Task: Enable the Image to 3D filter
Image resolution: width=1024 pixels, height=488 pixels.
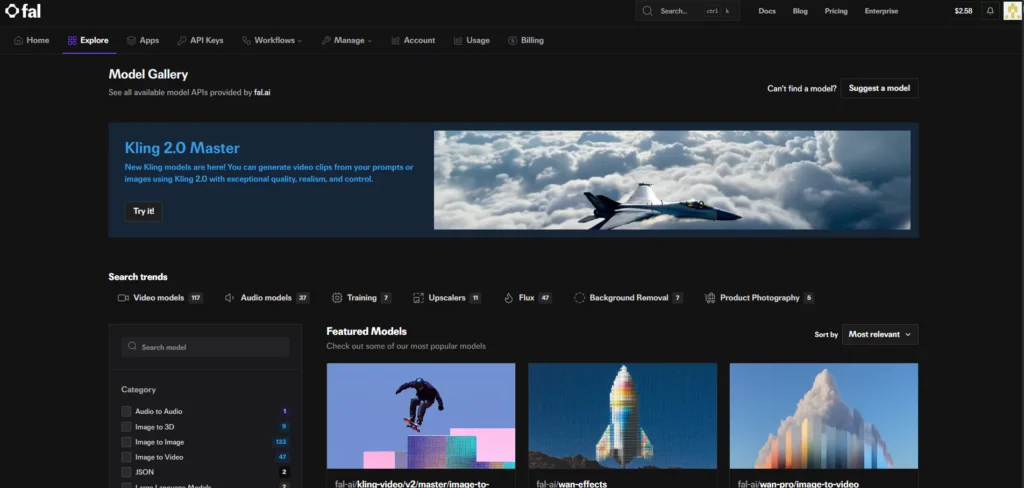Action: [x=126, y=427]
